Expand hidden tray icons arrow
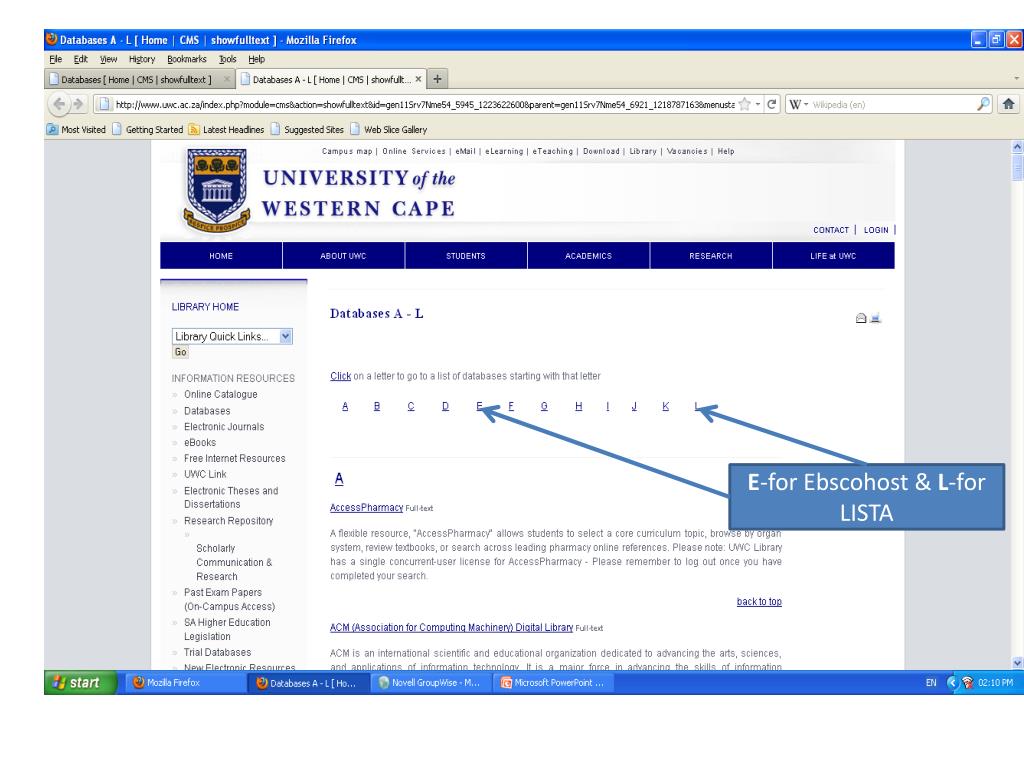Viewport: 1024px width, 768px height. pos(952,682)
